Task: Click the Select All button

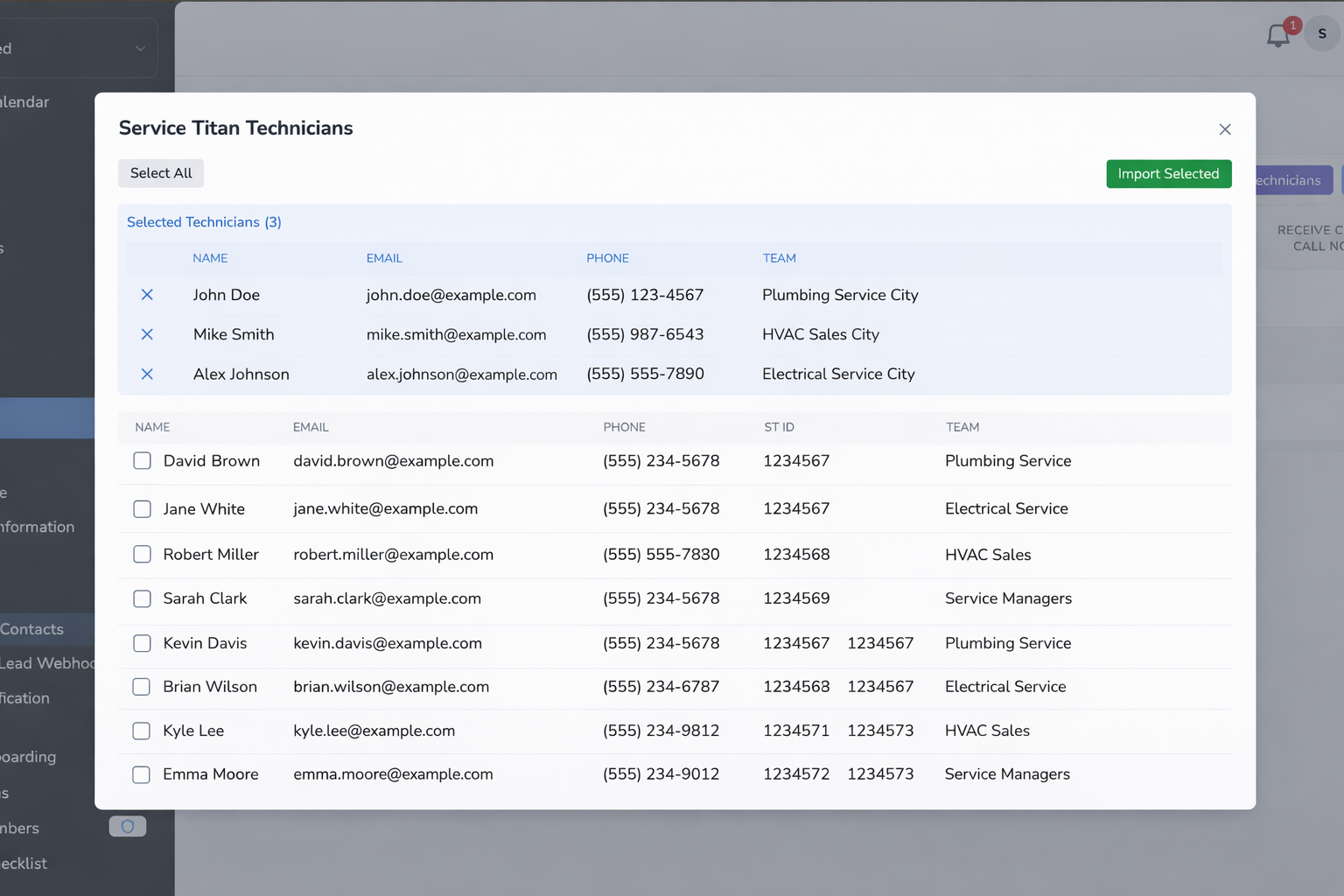Action: pos(161,173)
